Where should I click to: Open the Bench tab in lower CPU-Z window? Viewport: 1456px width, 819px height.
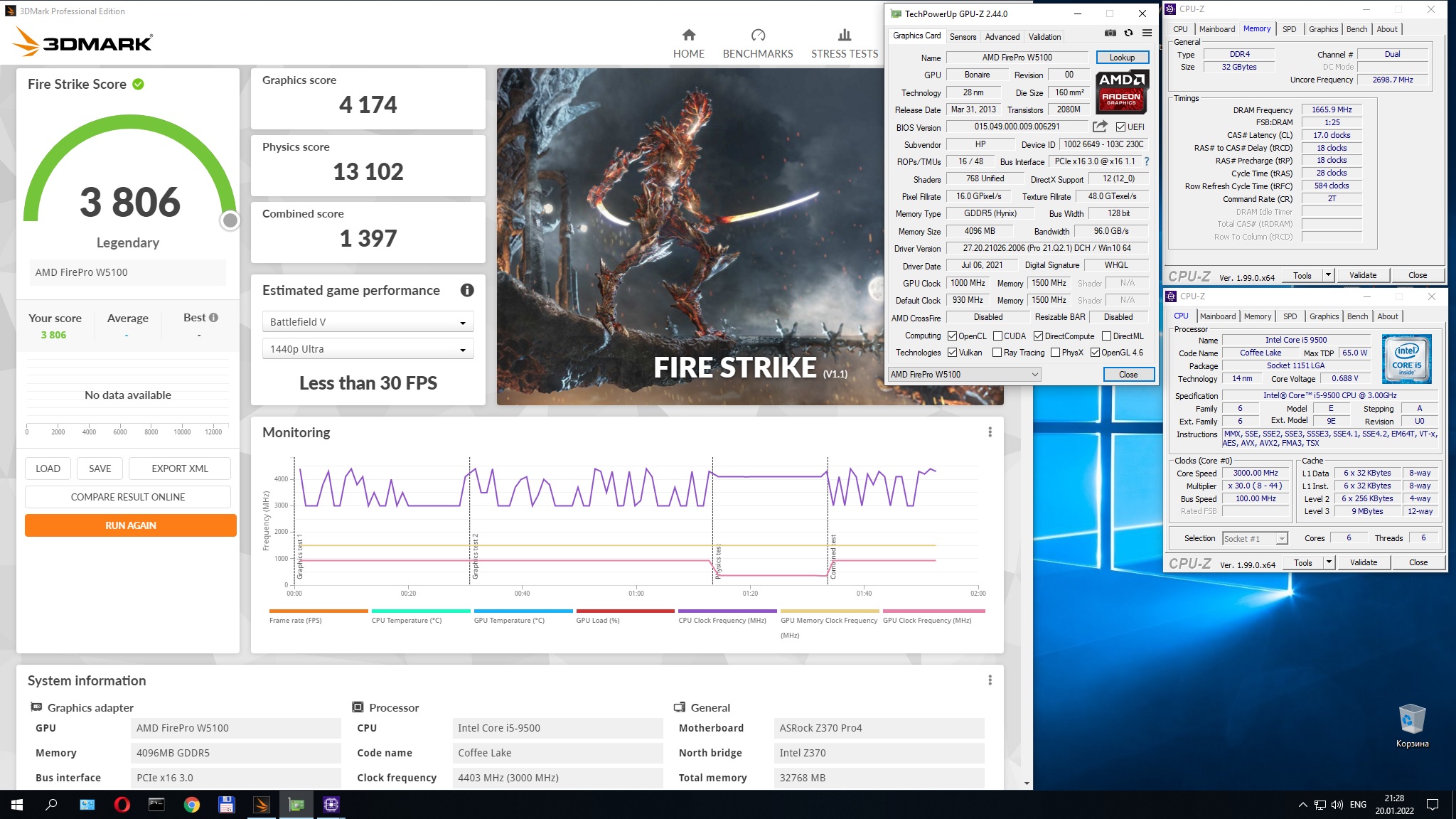1357,316
